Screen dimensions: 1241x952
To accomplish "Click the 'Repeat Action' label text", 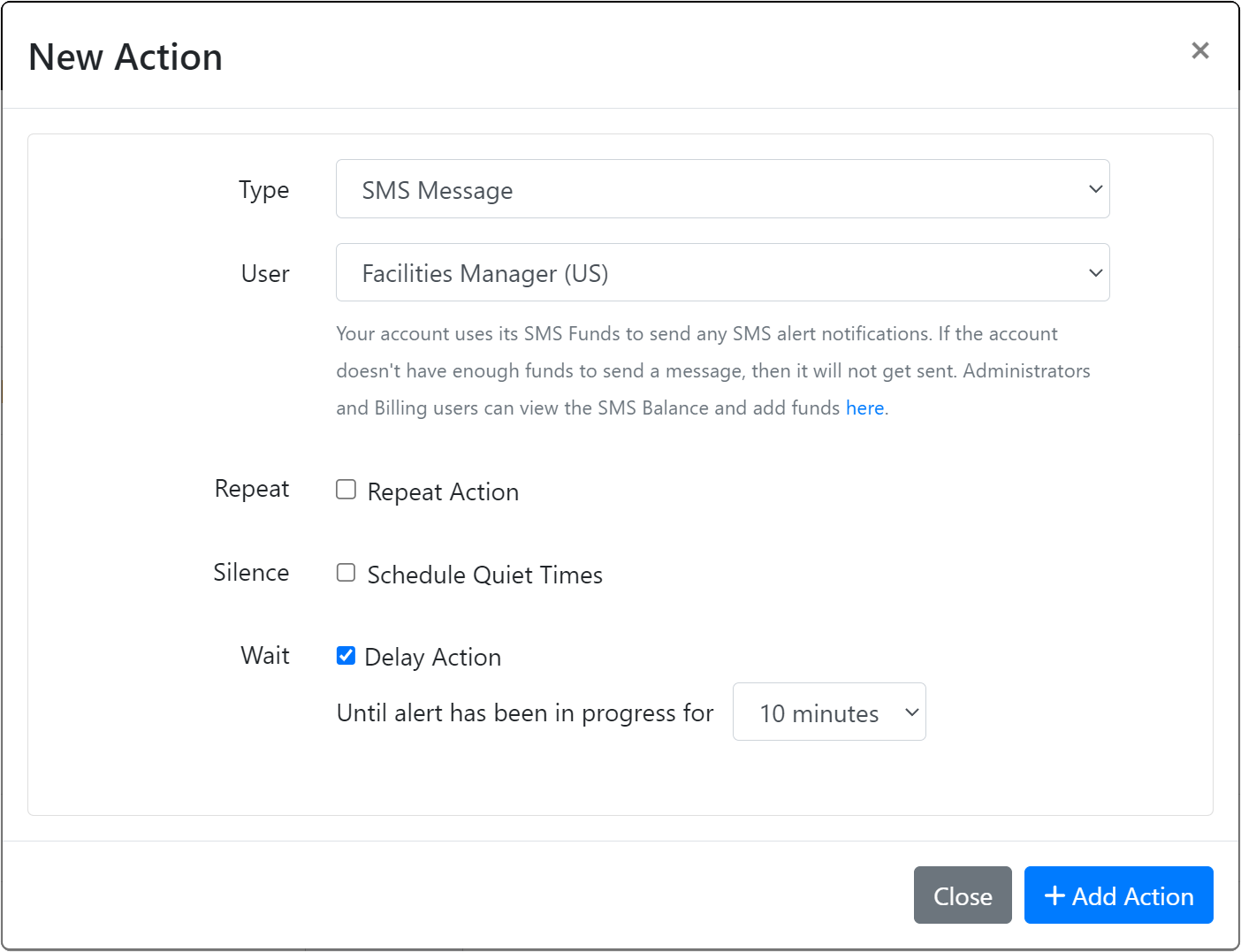I will tap(443, 492).
